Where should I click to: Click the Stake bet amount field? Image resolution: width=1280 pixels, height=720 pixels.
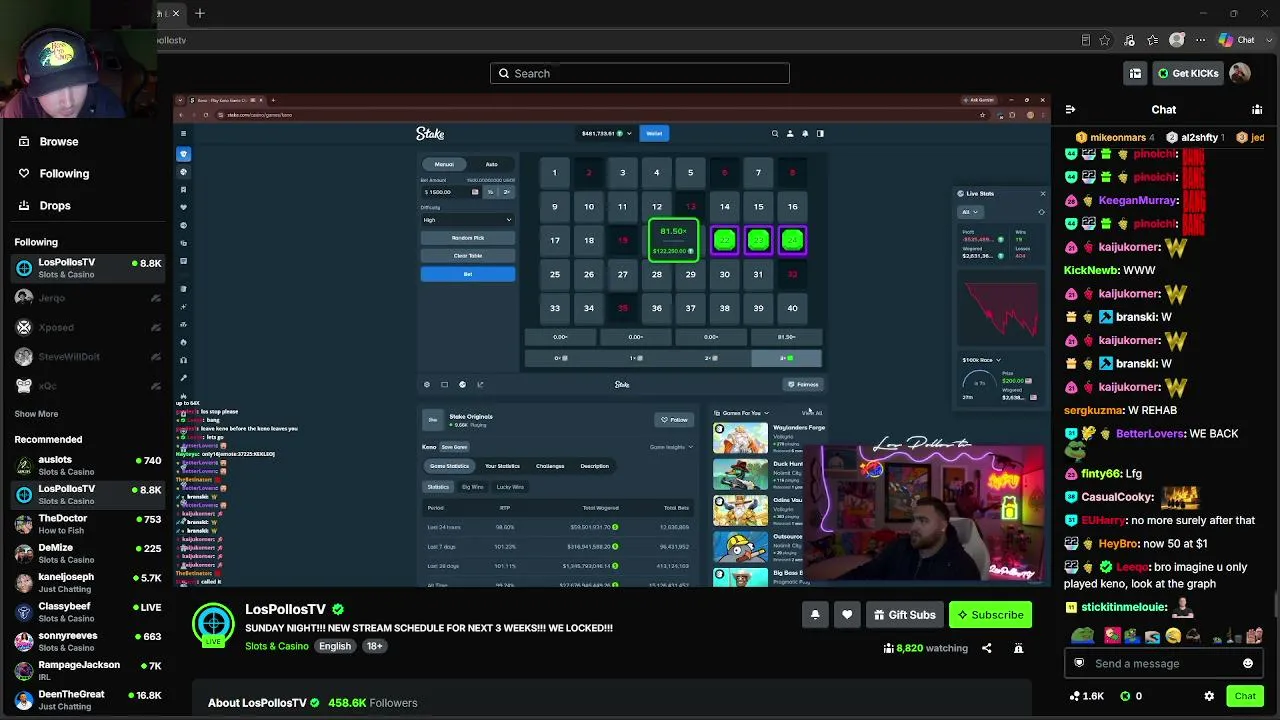click(452, 192)
